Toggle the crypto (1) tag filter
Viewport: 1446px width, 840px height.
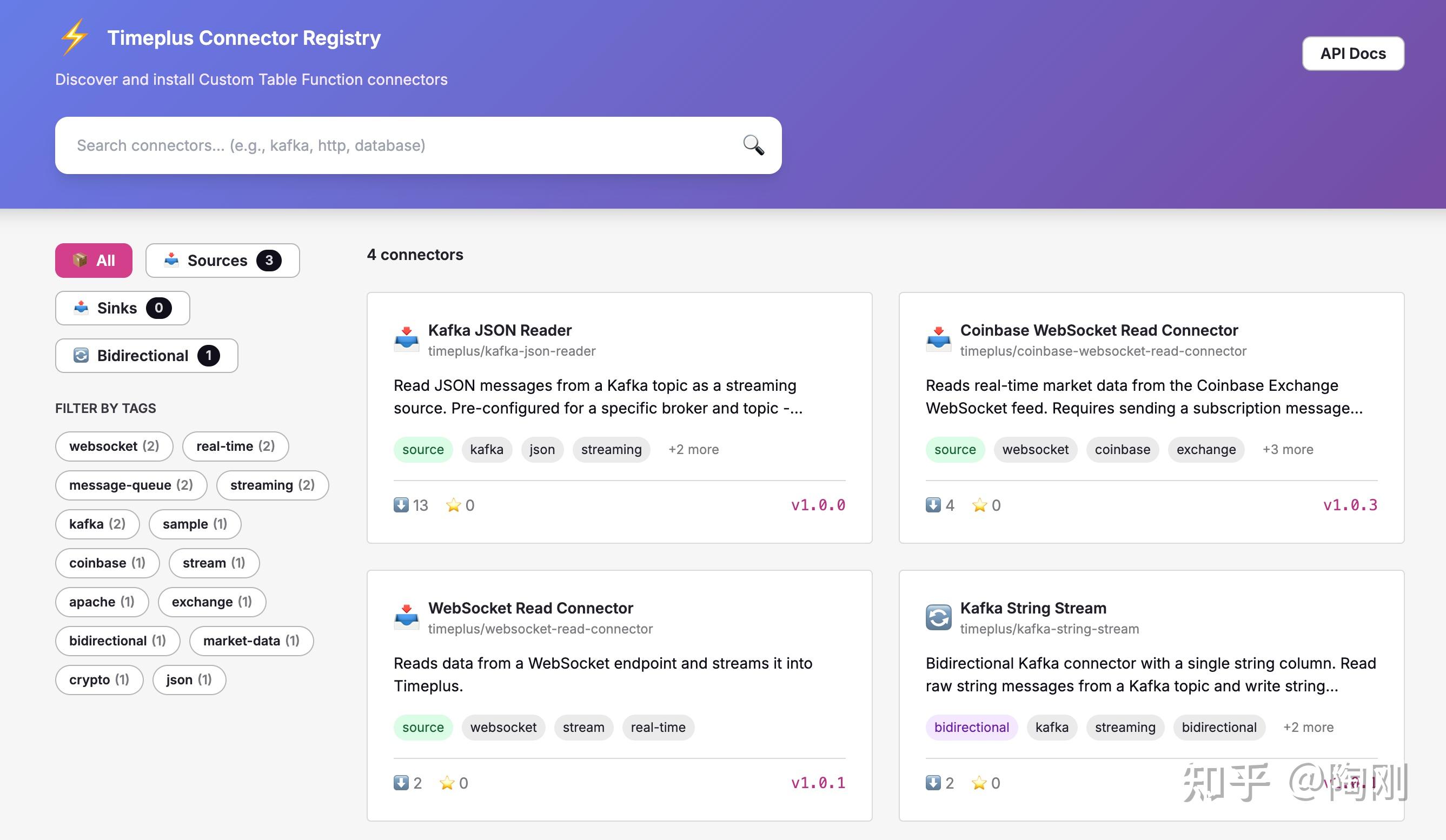click(99, 679)
